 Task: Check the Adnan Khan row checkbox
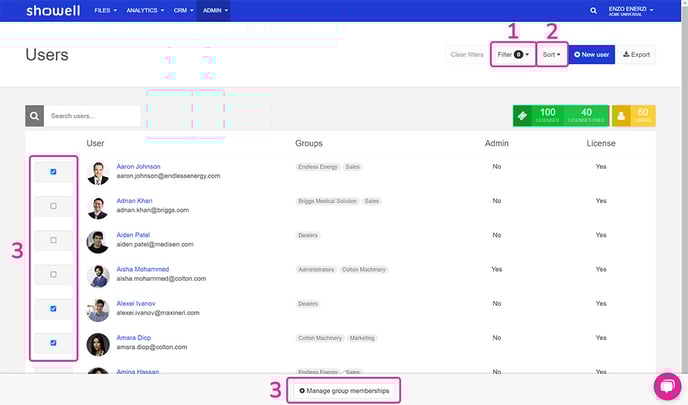[54, 206]
